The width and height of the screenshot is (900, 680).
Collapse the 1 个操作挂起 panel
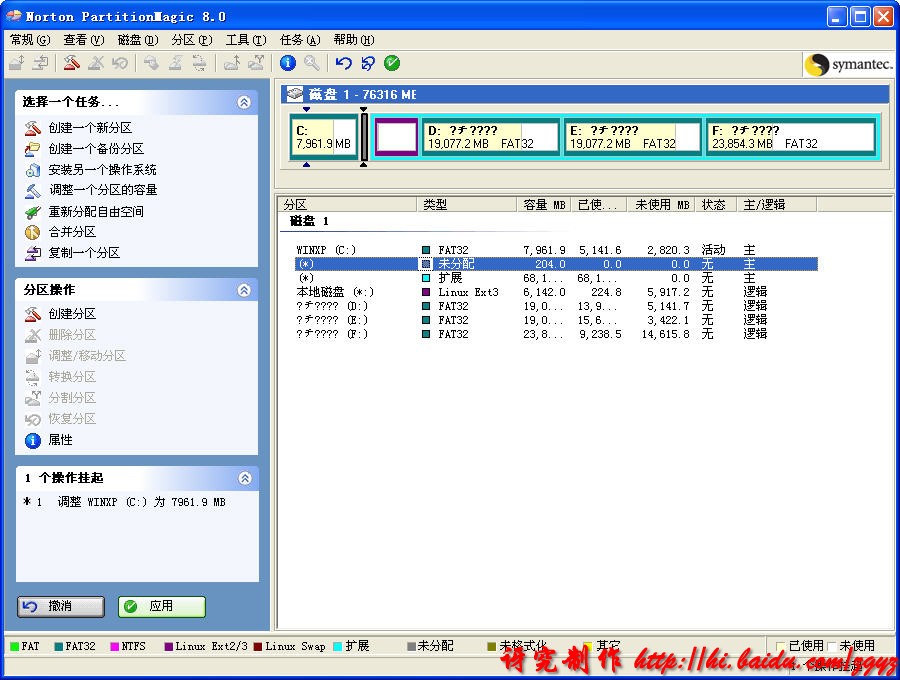coord(245,478)
